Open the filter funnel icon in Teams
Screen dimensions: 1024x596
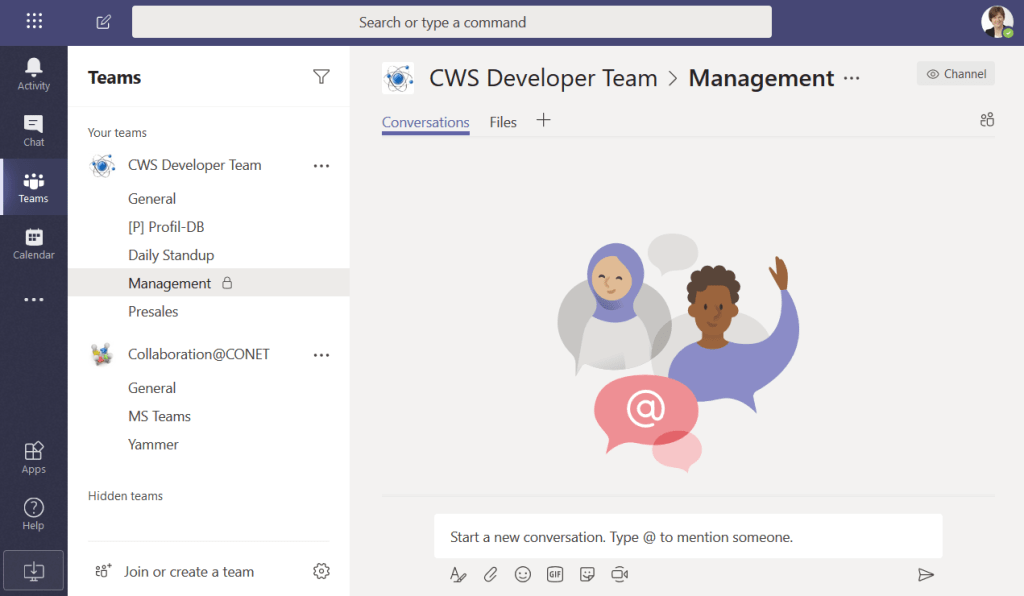click(321, 77)
